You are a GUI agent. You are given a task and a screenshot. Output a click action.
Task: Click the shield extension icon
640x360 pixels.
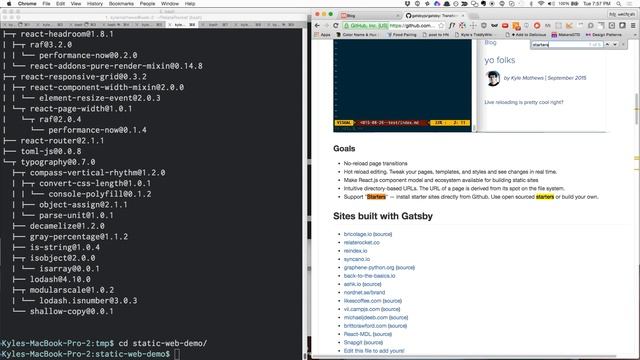pos(484,25)
